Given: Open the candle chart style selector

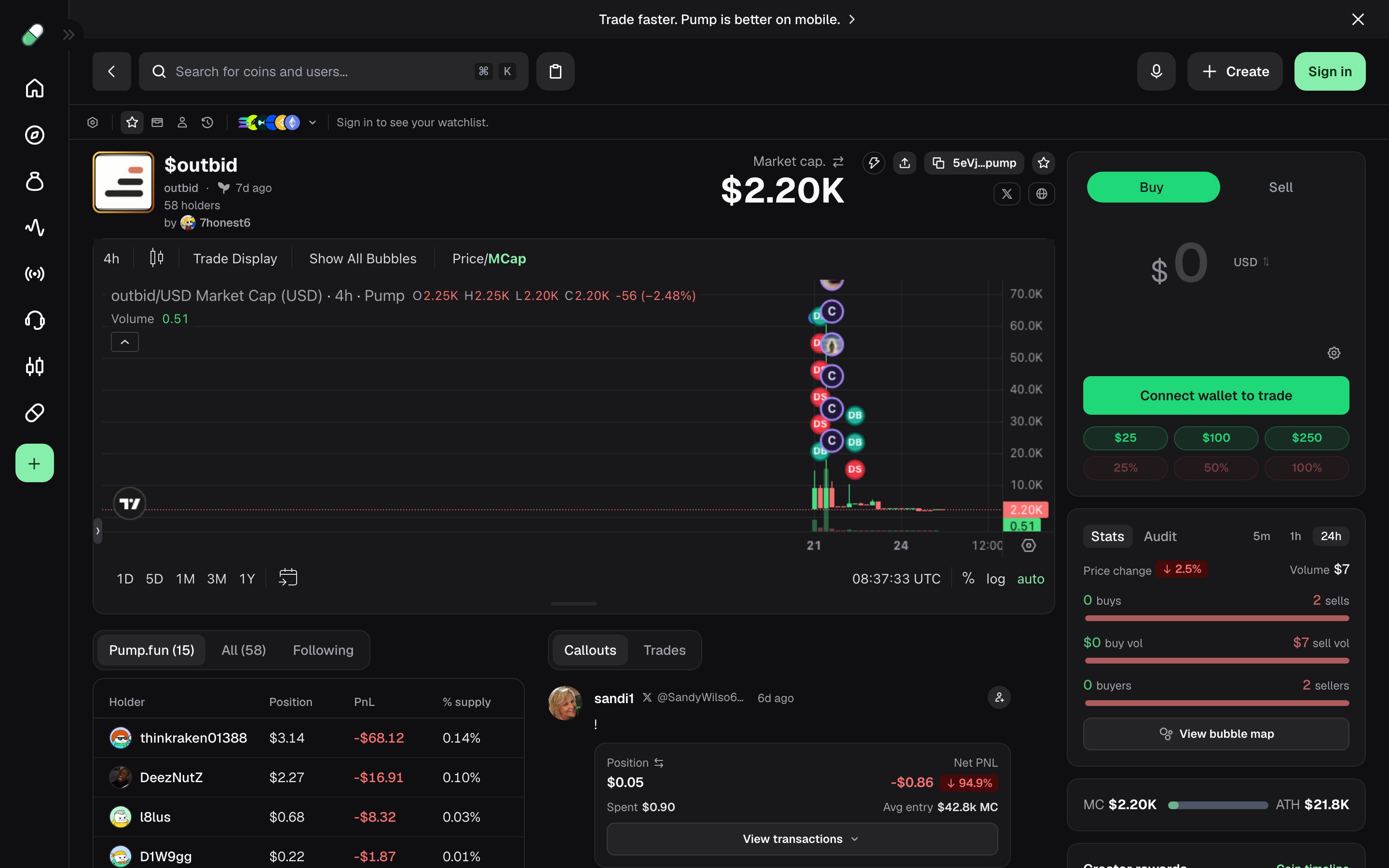Looking at the screenshot, I should (157, 258).
